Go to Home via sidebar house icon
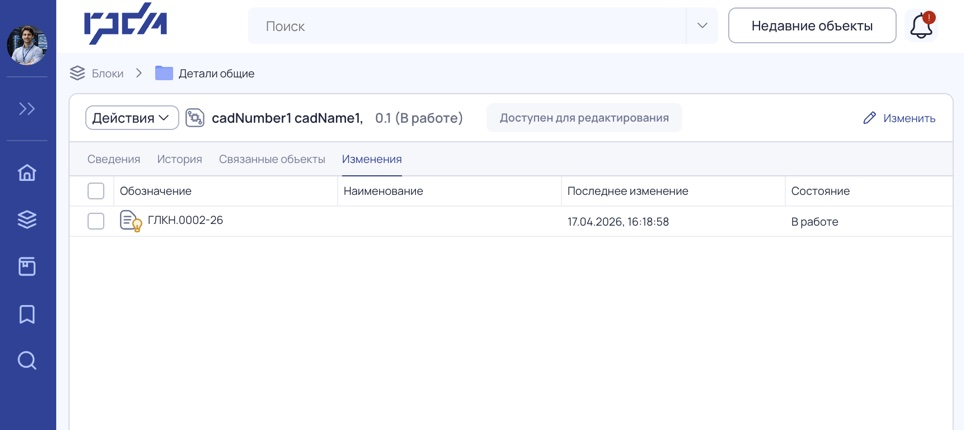This screenshot has width=964, height=430. click(x=26, y=173)
